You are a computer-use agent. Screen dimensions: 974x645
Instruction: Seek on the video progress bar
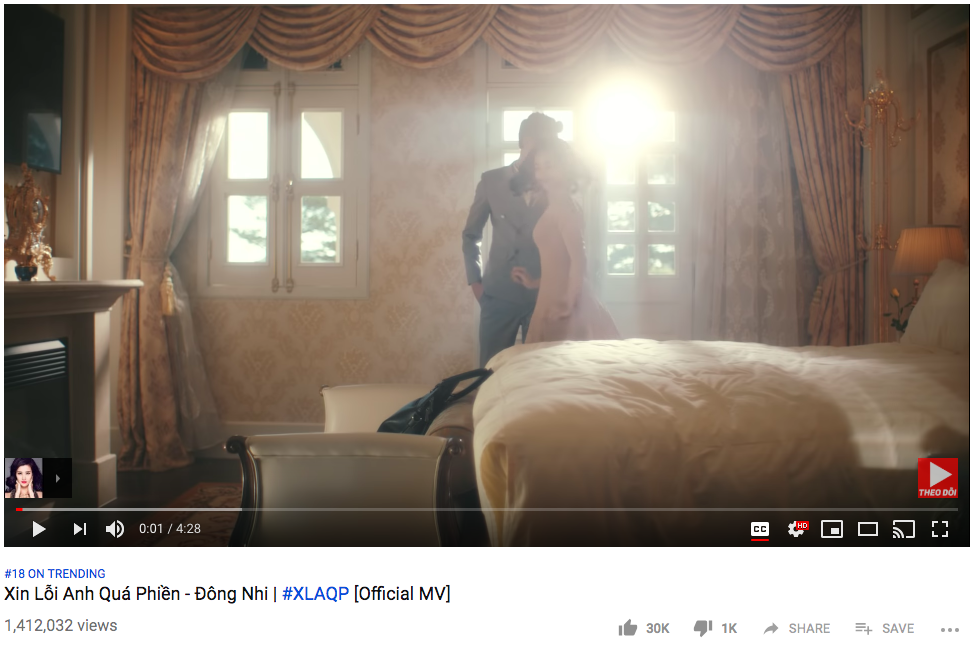coord(487,510)
